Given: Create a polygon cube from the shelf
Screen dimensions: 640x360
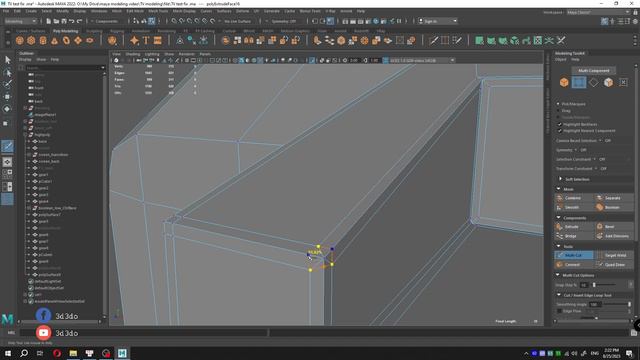Looking at the screenshot, I should coord(31,40).
